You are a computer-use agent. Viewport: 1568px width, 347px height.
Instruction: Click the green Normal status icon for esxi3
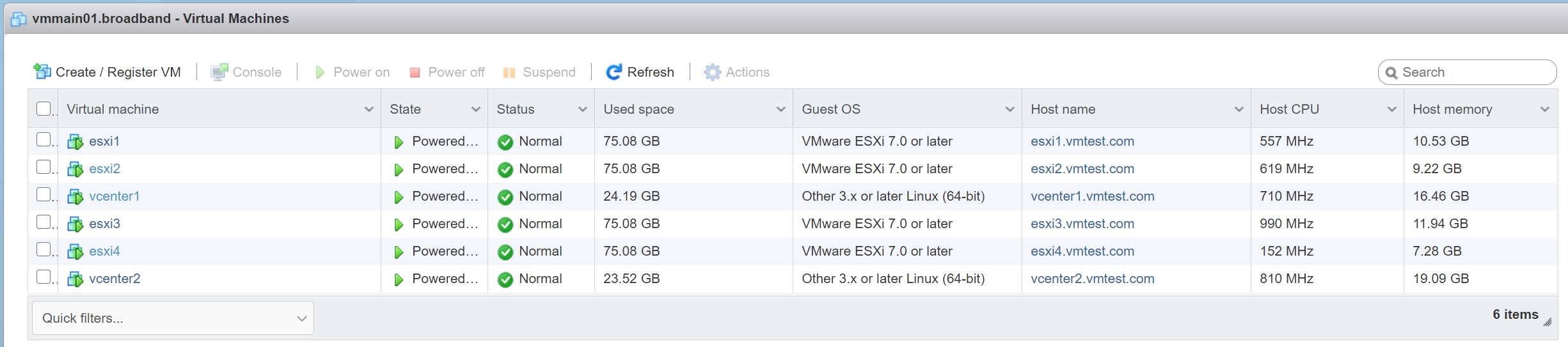505,224
